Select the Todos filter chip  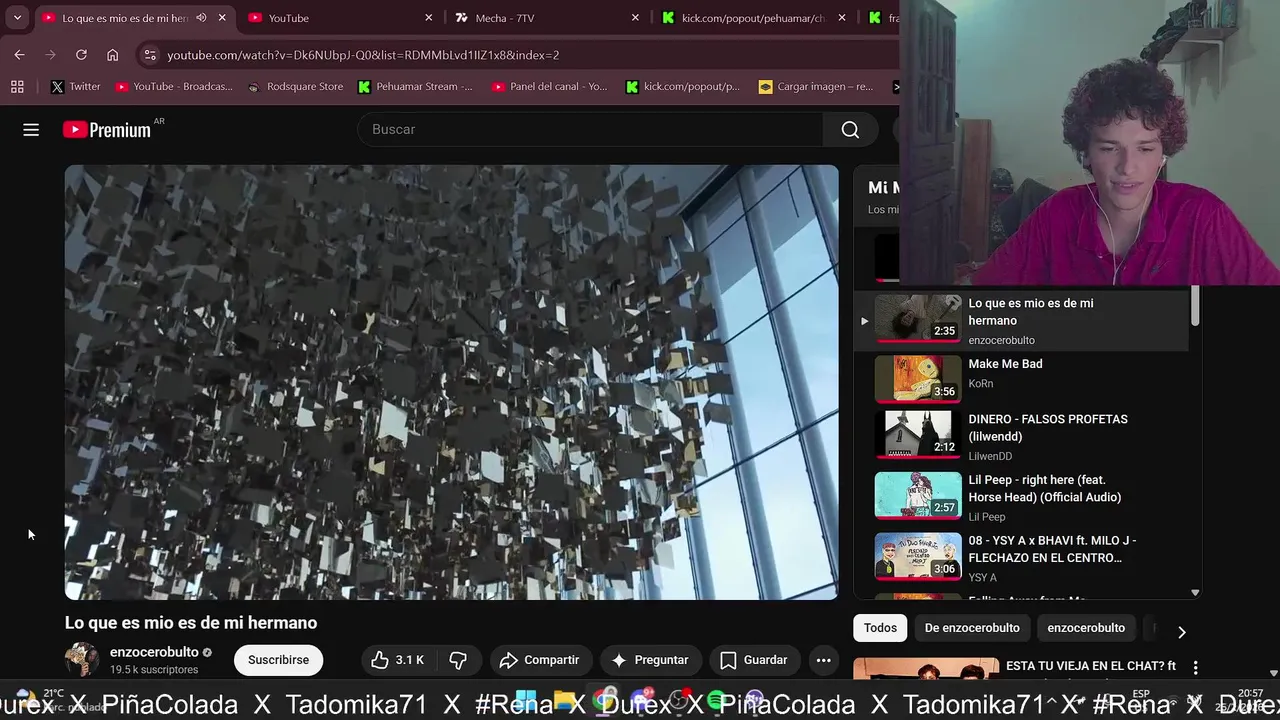(x=880, y=628)
